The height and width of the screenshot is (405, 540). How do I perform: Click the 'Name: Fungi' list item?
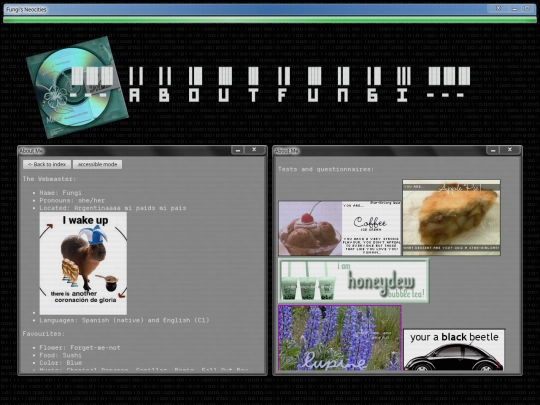[61, 193]
